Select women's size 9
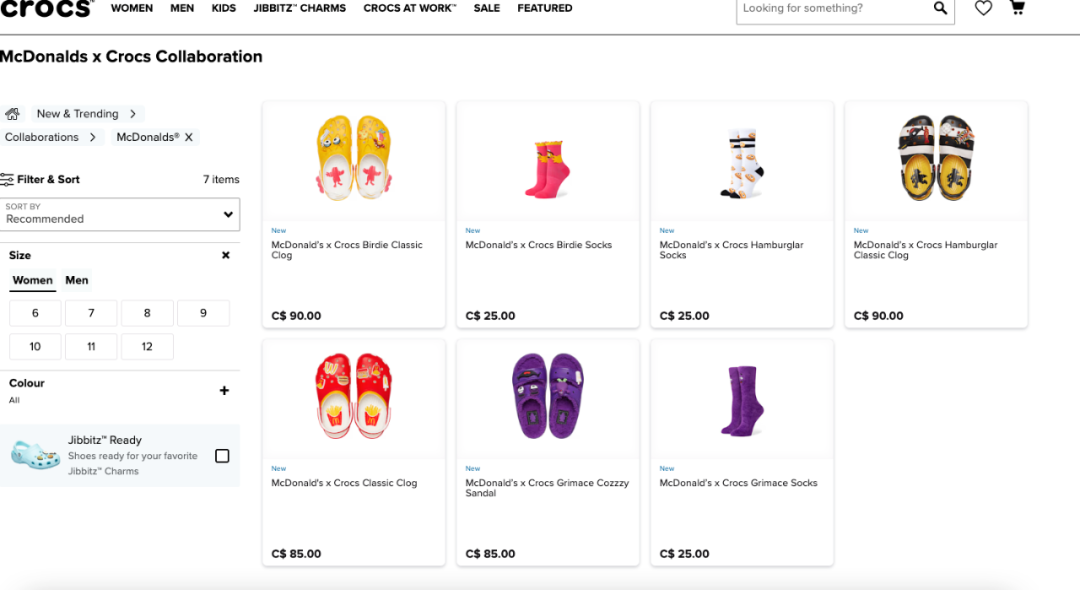 pyautogui.click(x=203, y=313)
